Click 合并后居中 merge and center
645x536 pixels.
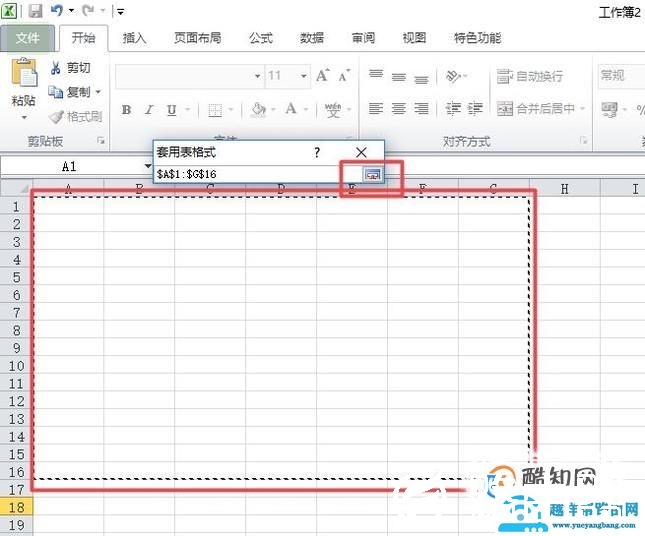[536, 109]
